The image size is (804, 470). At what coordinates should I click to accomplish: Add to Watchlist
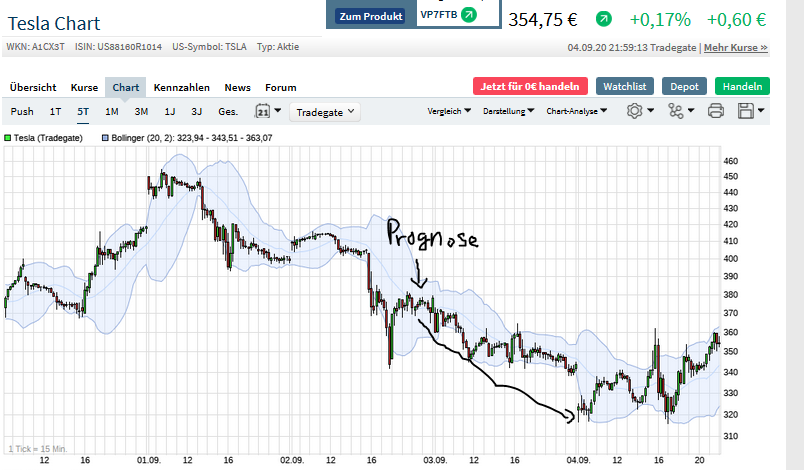(625, 86)
